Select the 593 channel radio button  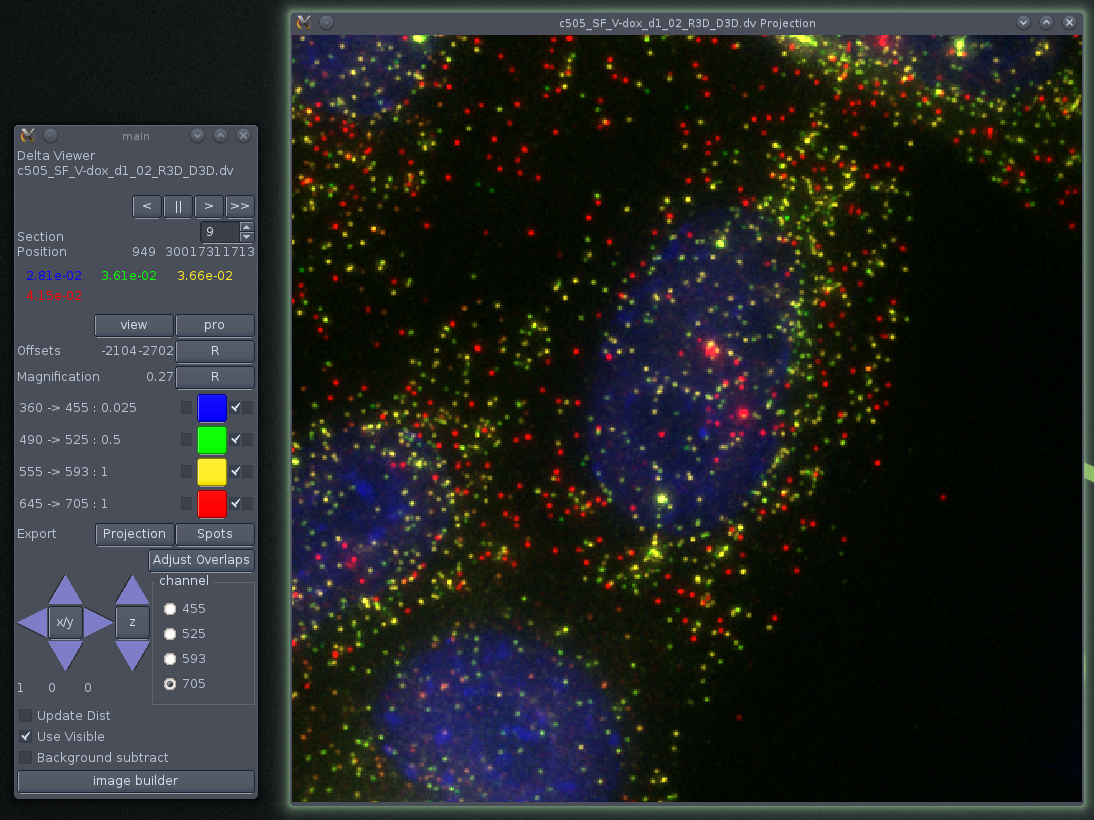[x=170, y=659]
